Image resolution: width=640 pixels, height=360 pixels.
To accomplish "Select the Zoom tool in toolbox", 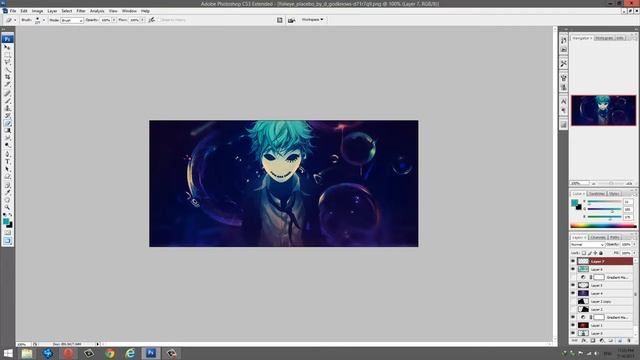I will pos(7,207).
